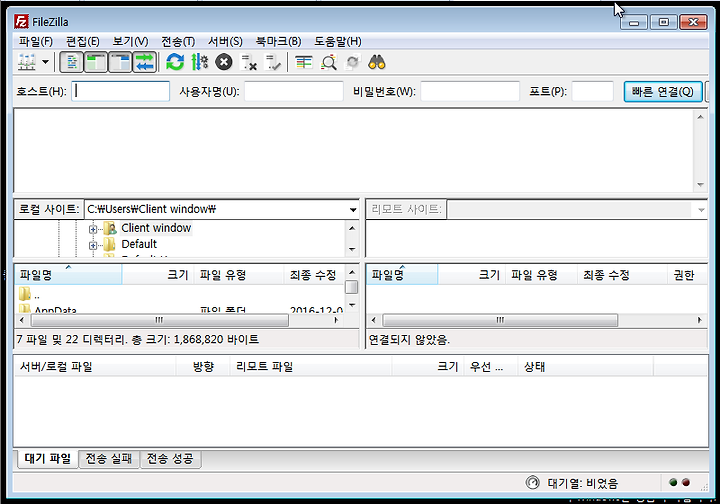Open 서버(S) menu
Screen dimensions: 720x504
(225, 42)
